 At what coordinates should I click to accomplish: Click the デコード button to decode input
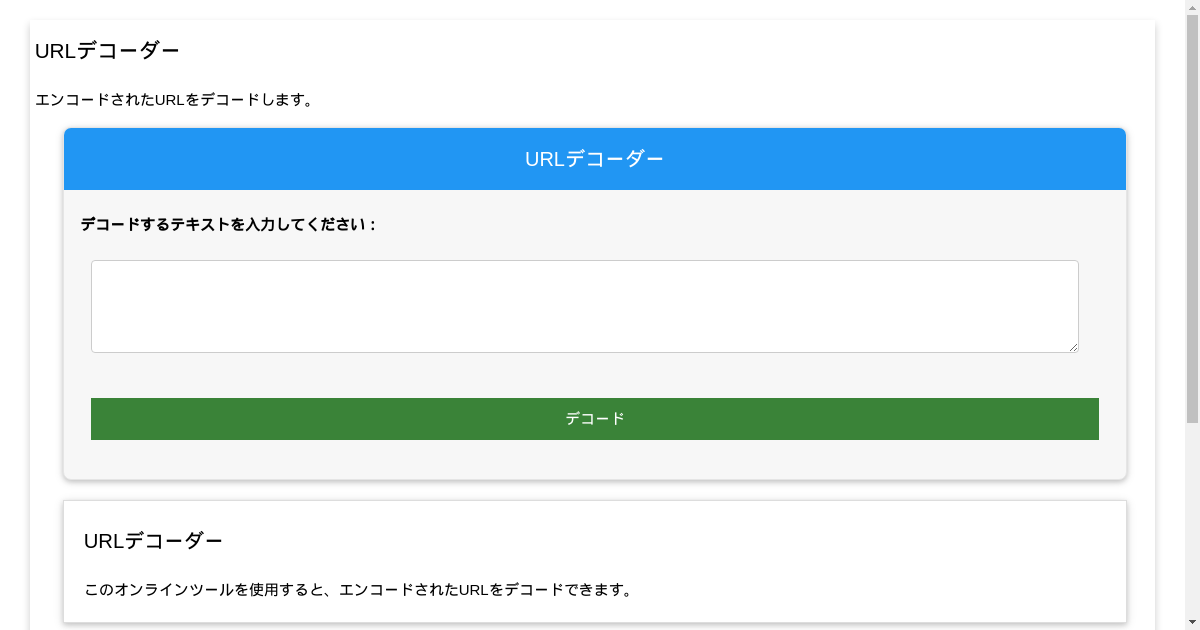[594, 419]
